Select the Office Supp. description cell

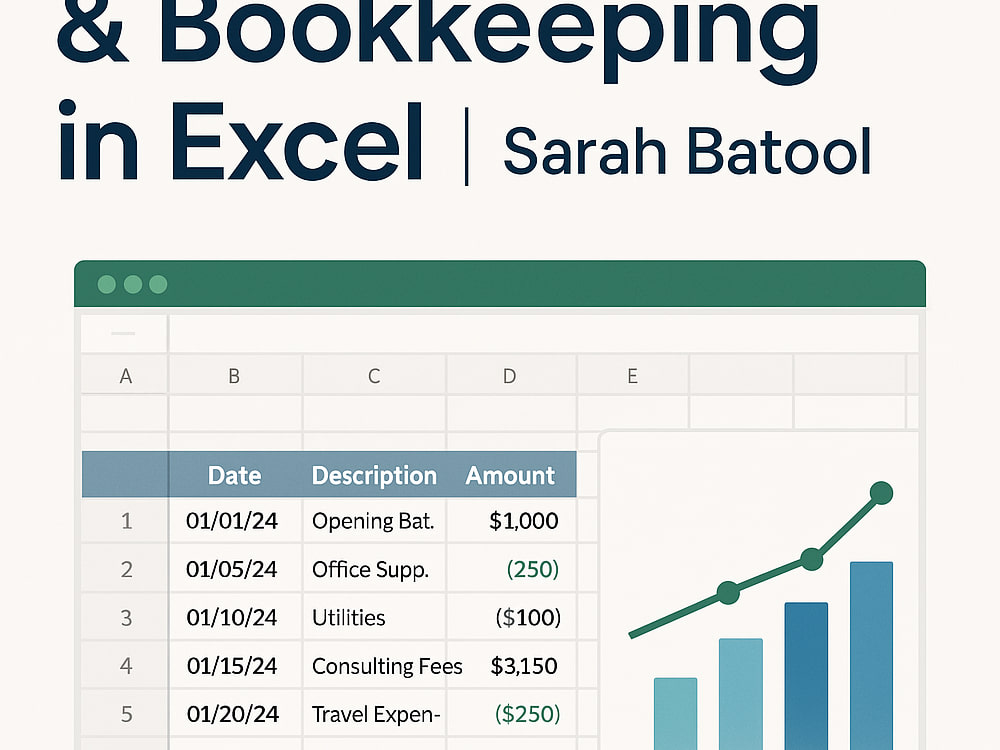pos(374,569)
